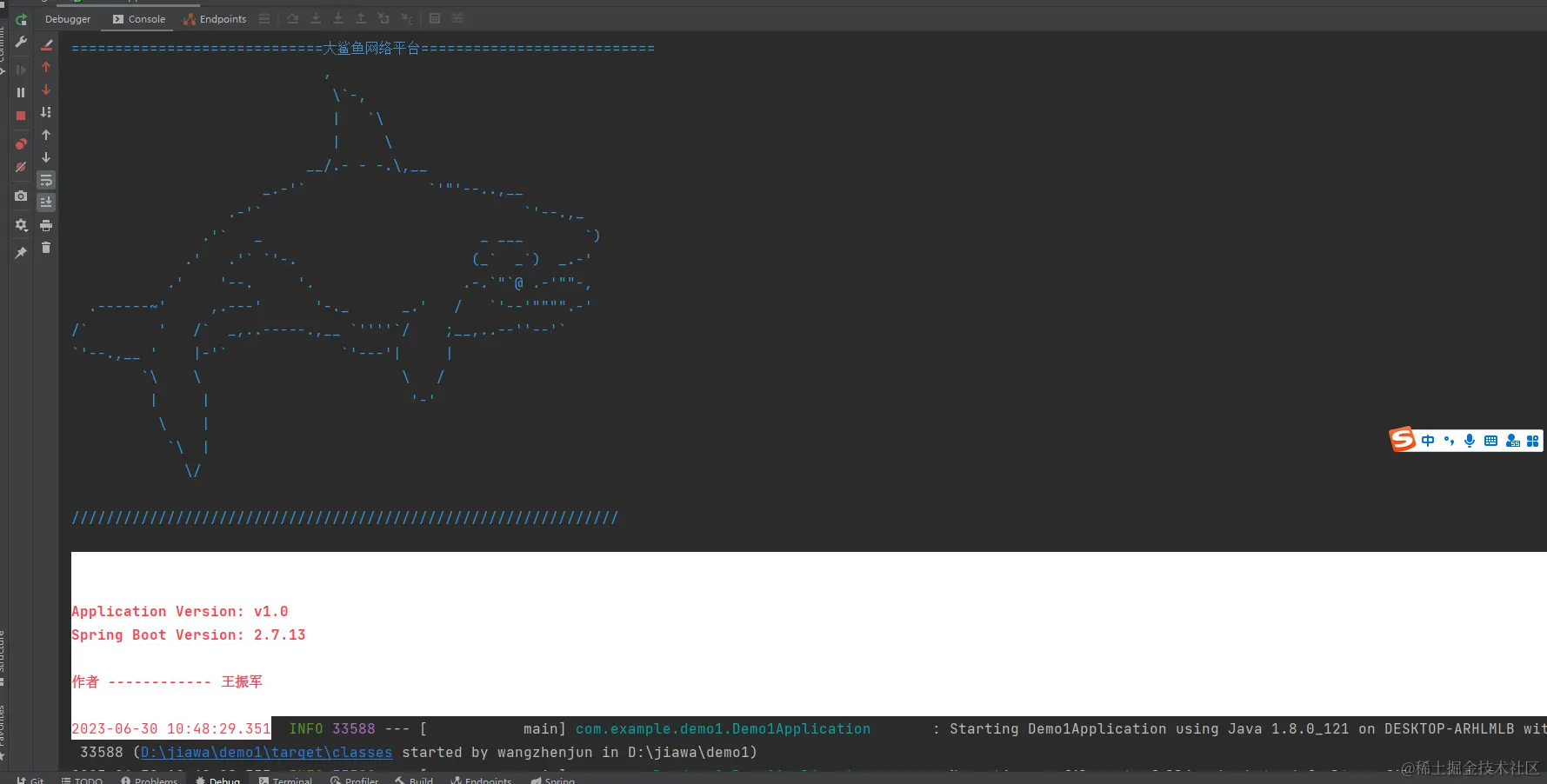Print console output
1547x784 pixels.
click(x=46, y=225)
